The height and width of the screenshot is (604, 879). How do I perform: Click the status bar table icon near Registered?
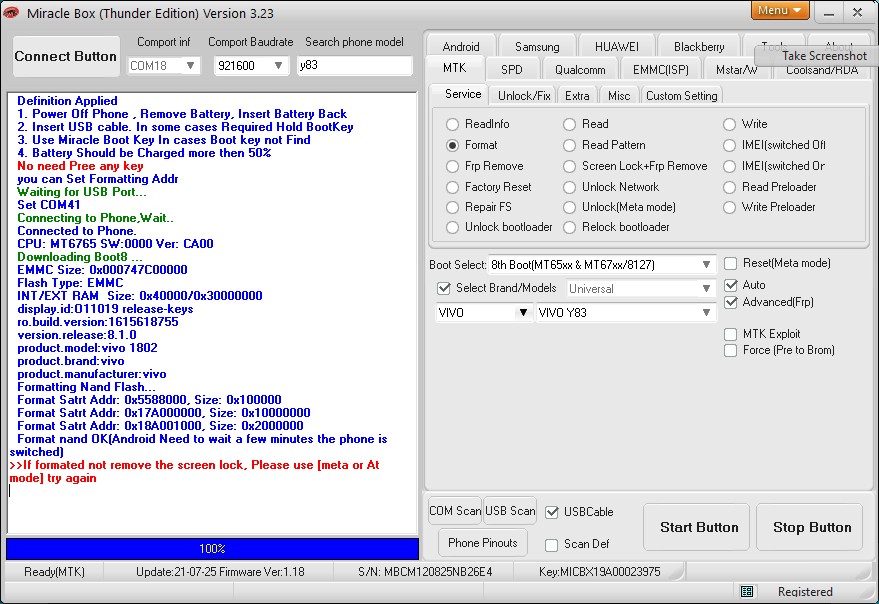(x=747, y=591)
